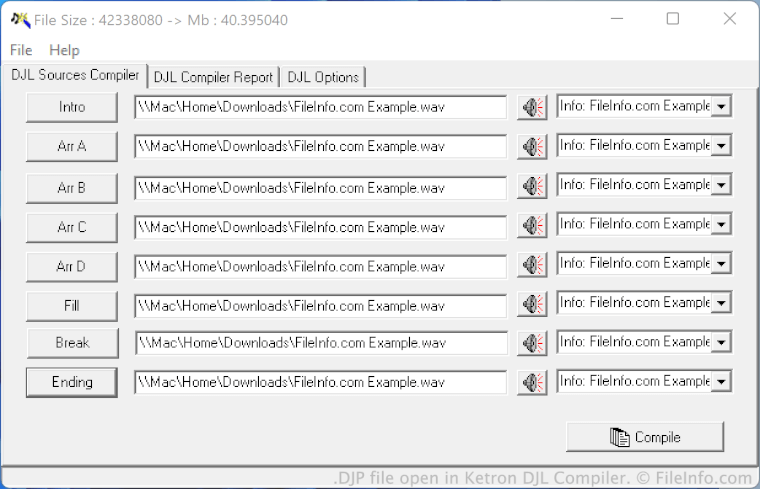Click the speaker icon in the Arr B row
Image resolution: width=760 pixels, height=489 pixels.
pos(532,186)
